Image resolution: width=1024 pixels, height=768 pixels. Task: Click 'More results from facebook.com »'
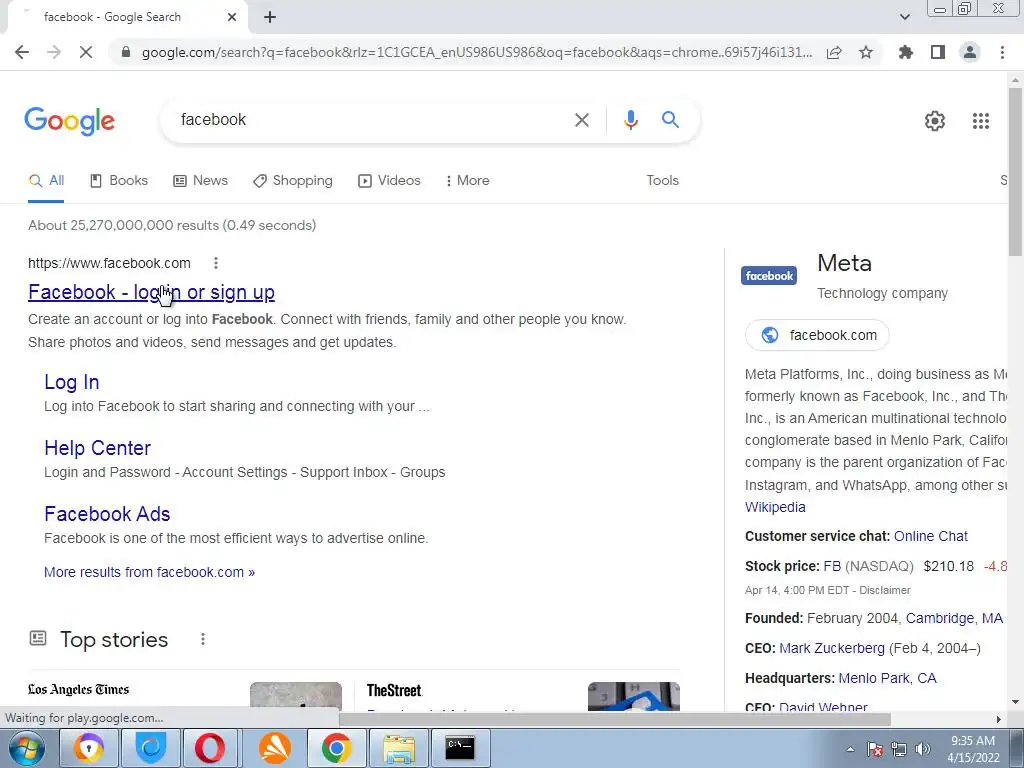[150, 572]
